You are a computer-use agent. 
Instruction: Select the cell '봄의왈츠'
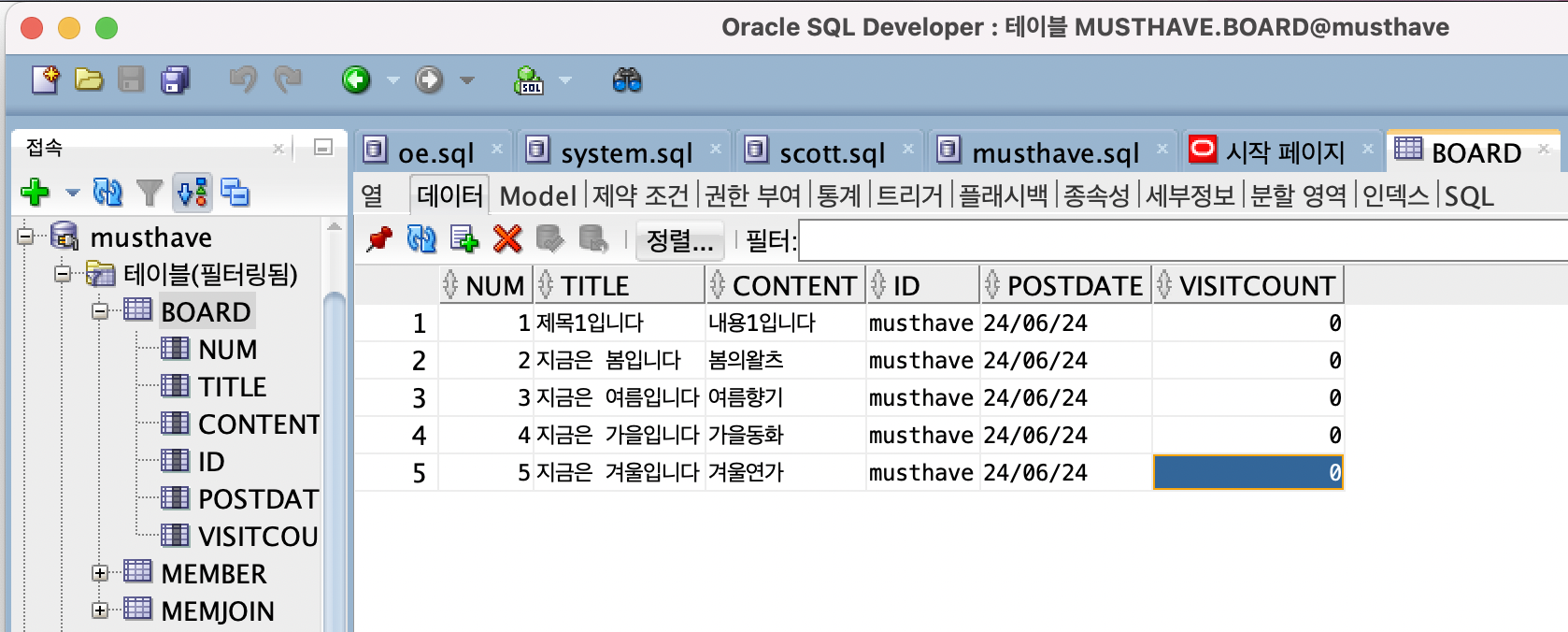coord(785,360)
